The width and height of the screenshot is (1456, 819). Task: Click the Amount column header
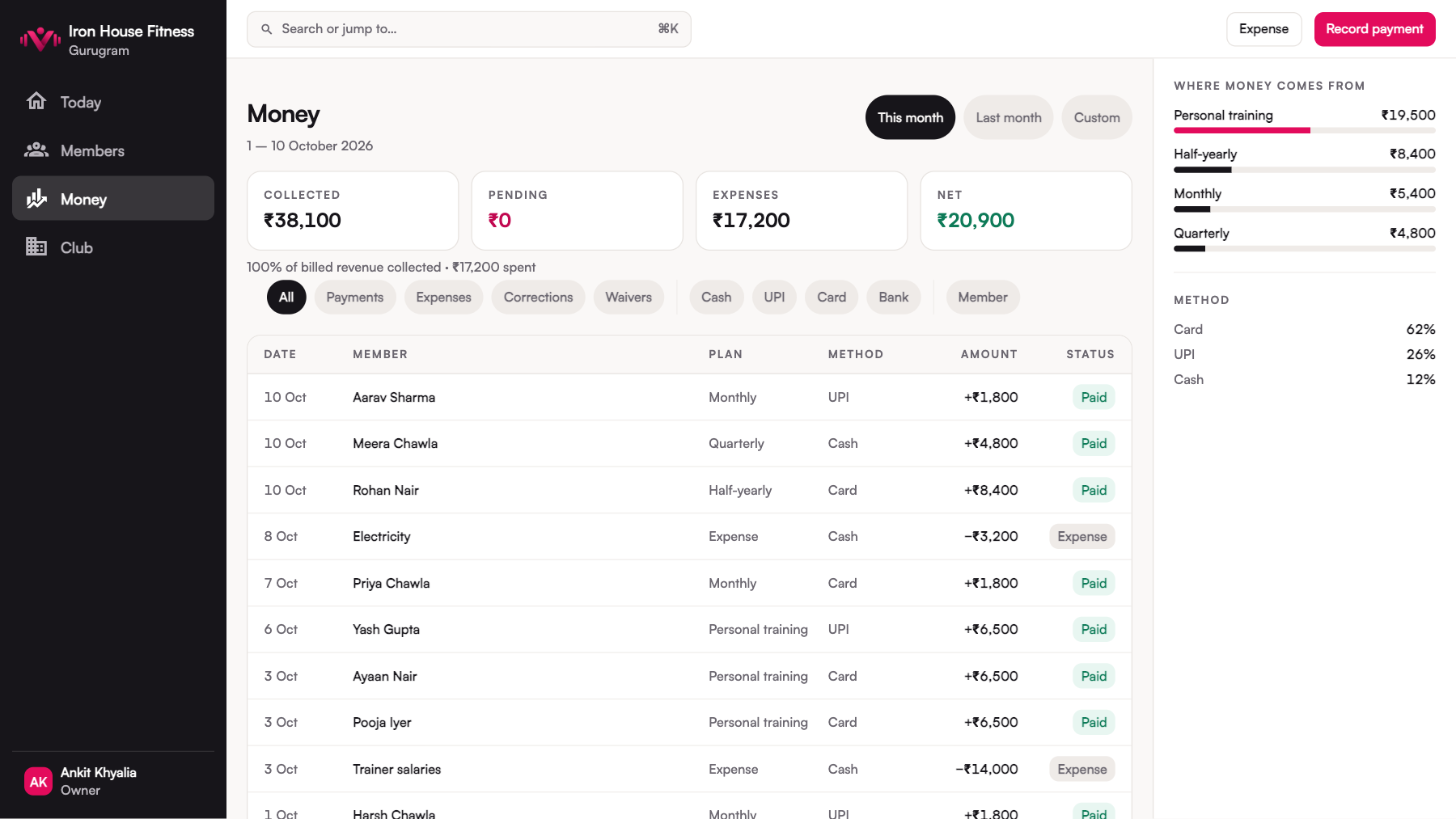(x=988, y=354)
